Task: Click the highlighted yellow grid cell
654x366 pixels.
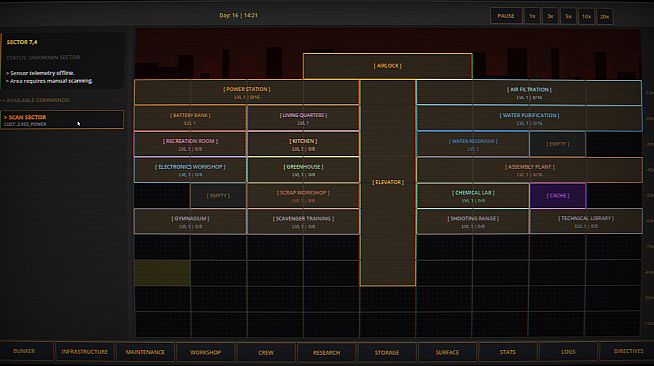Action: [162, 273]
